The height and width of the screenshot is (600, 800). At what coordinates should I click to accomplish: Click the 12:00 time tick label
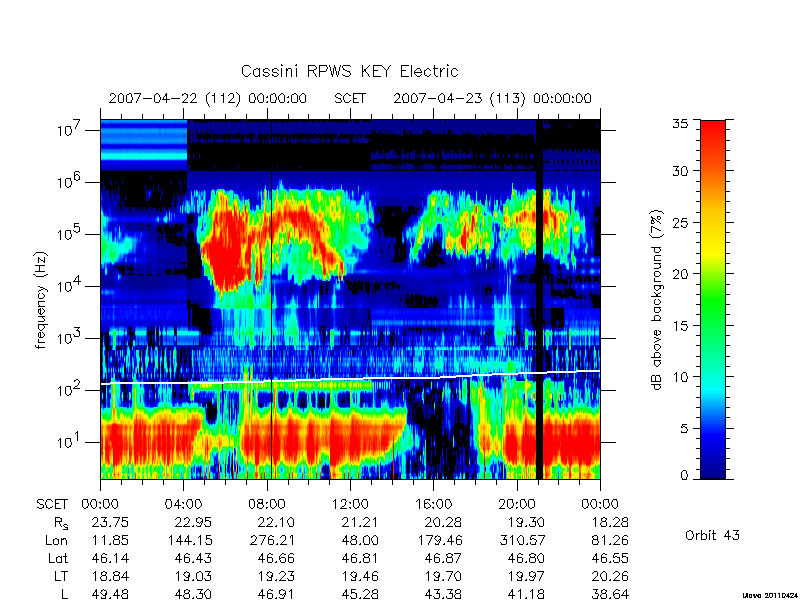click(x=350, y=504)
